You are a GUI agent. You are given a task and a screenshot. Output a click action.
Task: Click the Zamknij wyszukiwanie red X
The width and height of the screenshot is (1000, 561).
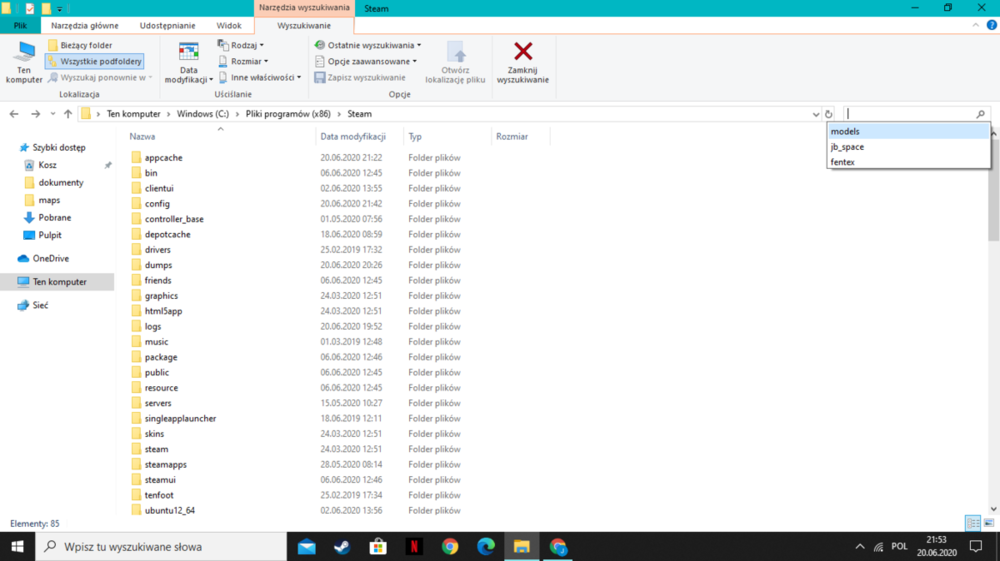pyautogui.click(x=523, y=62)
